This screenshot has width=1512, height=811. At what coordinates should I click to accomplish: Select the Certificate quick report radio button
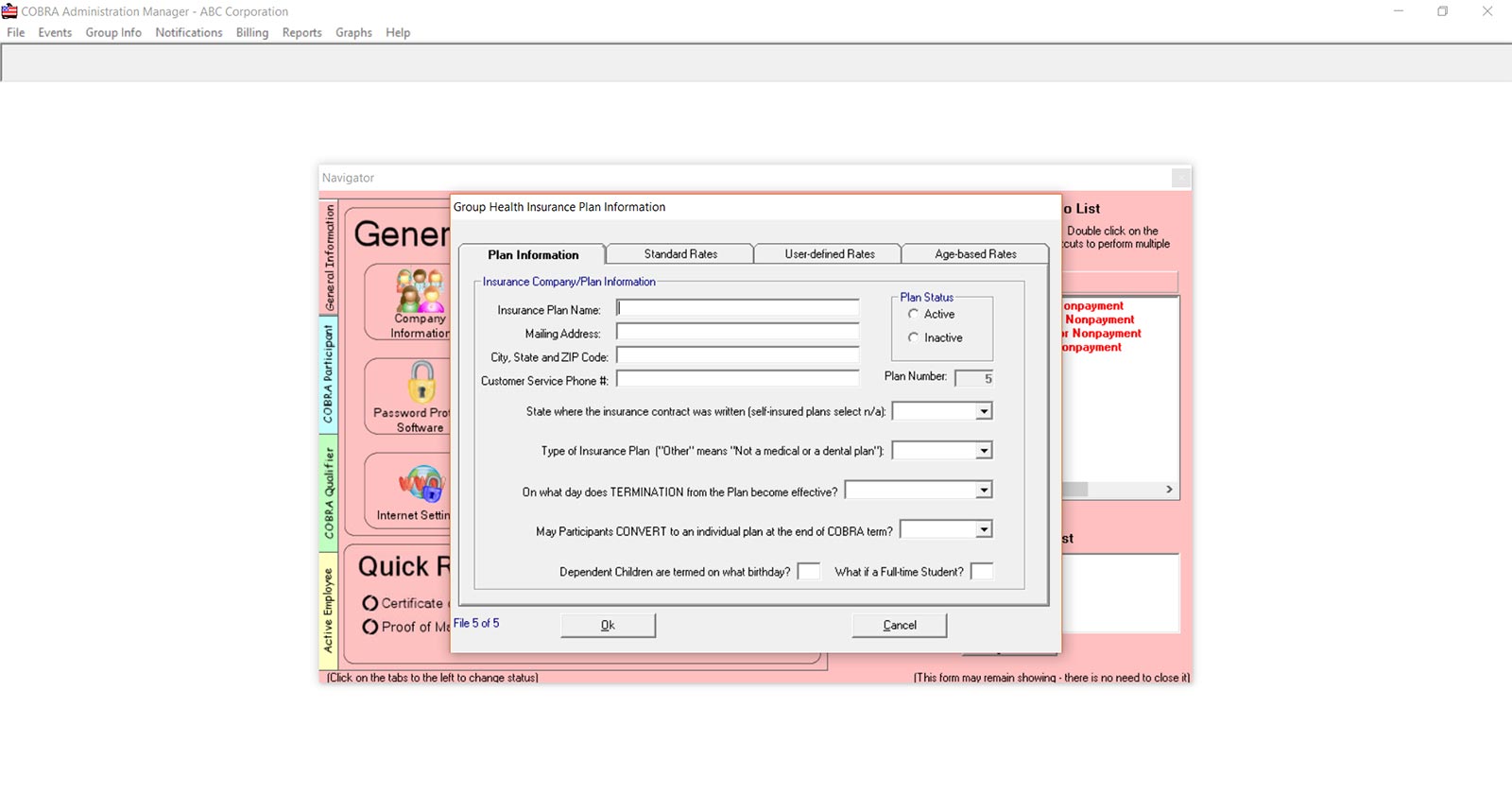[x=370, y=603]
